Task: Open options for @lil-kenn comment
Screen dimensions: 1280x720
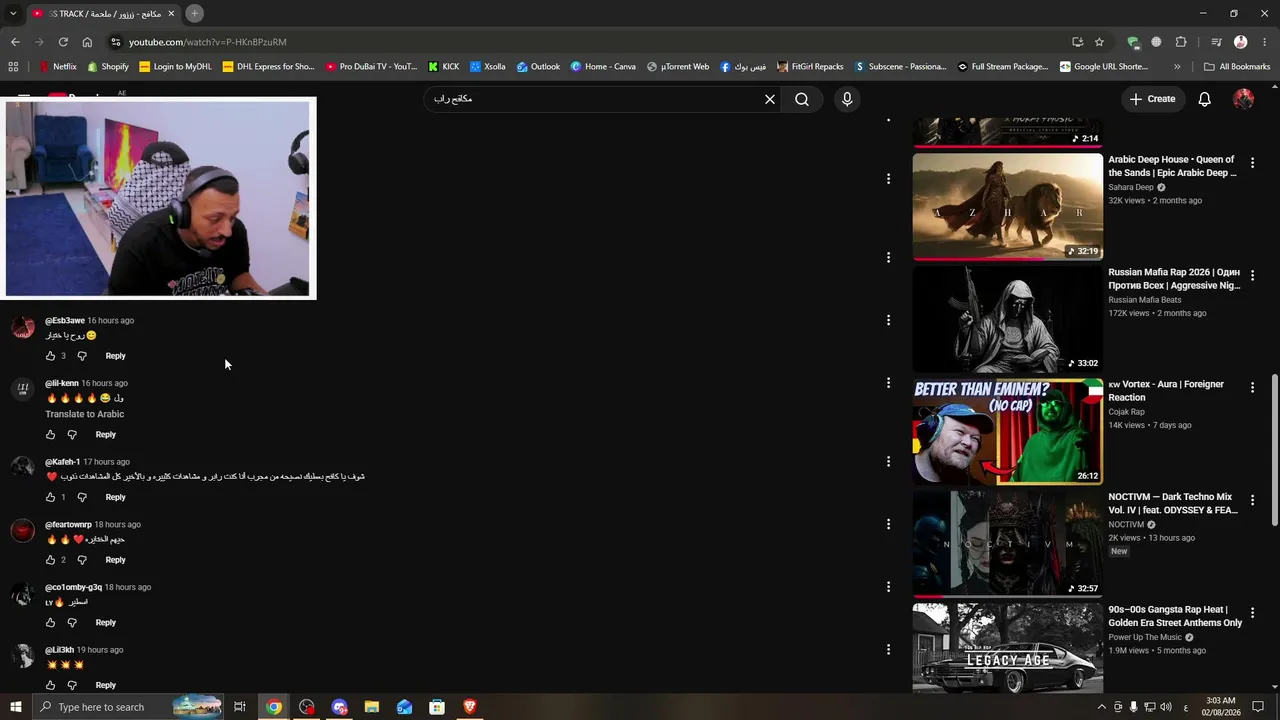Action: point(888,383)
